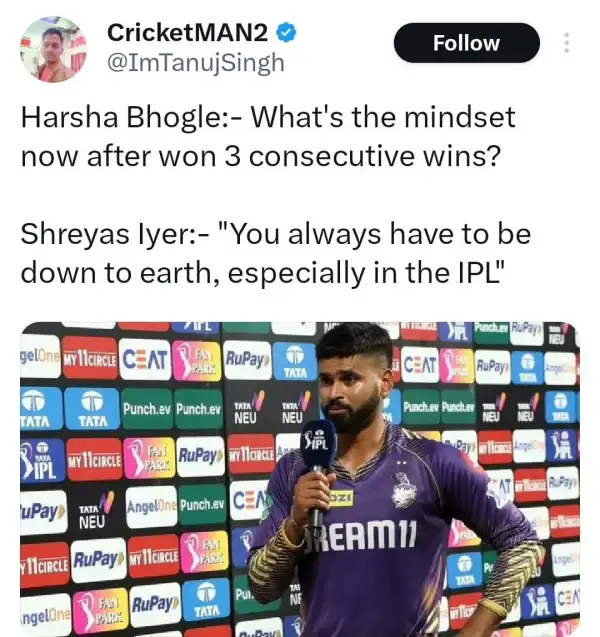Click the KKR crest on the purple jersey
600x637 pixels.
404,491
